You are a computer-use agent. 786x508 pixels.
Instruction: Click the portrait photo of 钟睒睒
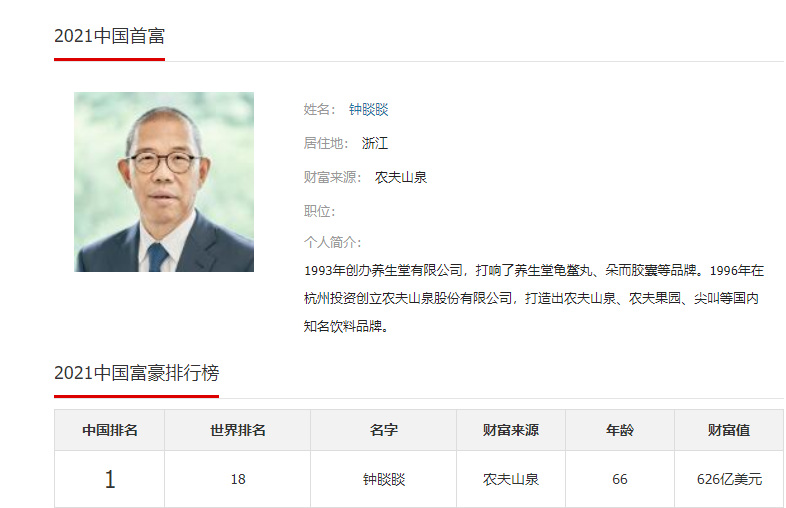coord(164,182)
